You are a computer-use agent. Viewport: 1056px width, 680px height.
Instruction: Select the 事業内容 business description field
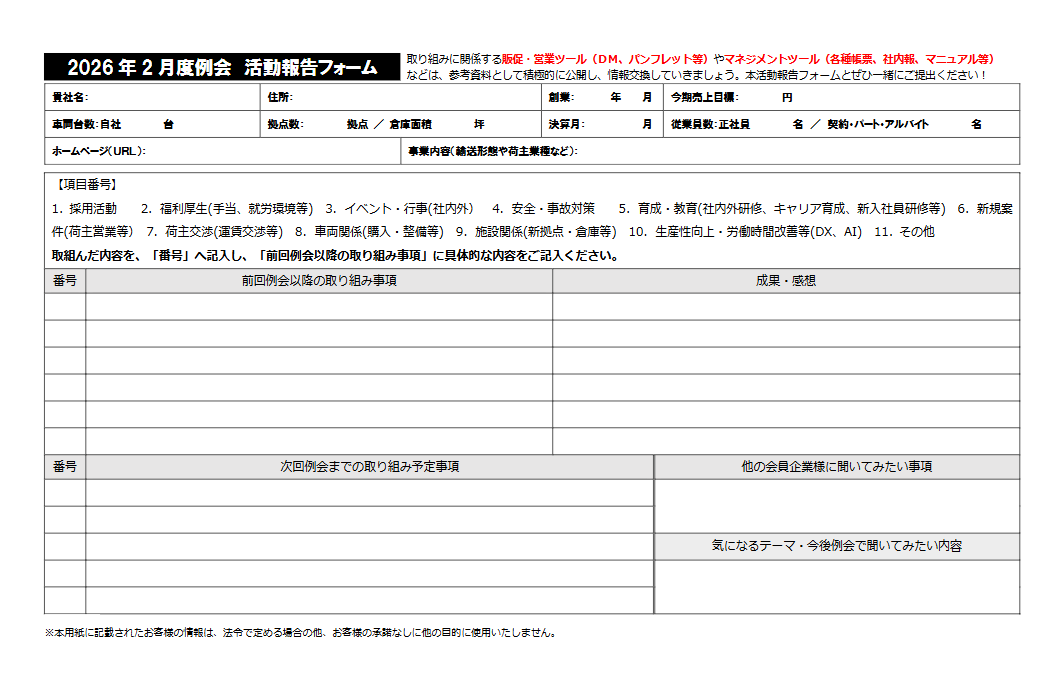coord(710,151)
